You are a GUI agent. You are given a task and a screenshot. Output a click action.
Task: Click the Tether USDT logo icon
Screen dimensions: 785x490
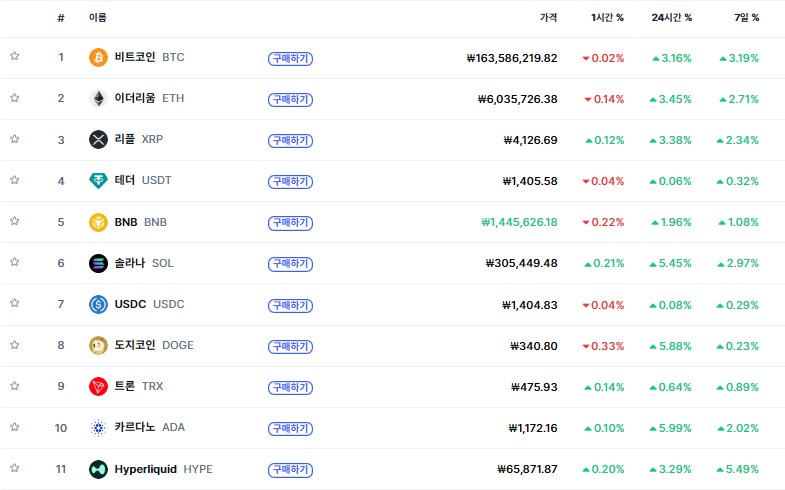click(98, 180)
